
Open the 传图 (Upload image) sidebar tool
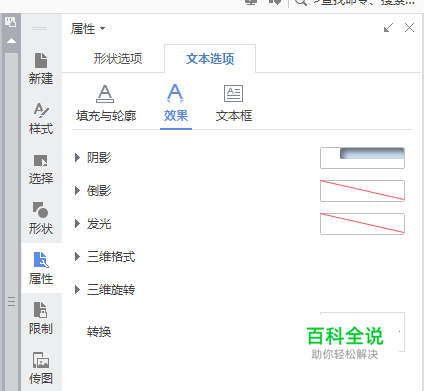coord(41,369)
